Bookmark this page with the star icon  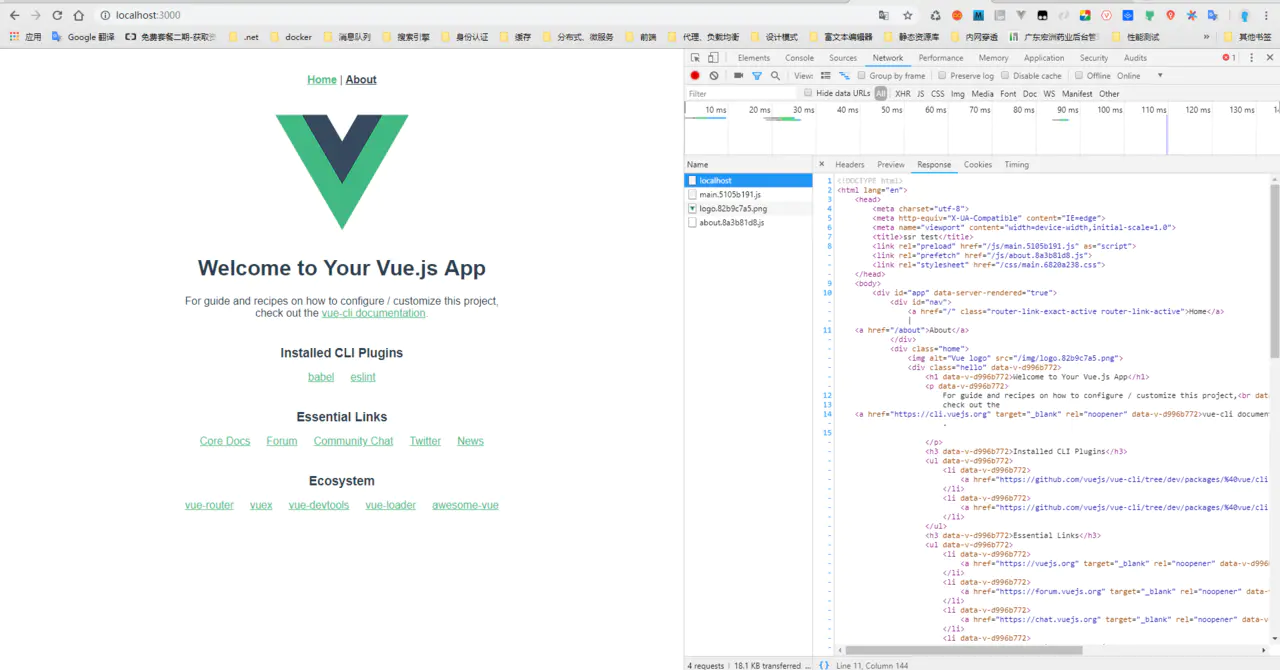[908, 15]
